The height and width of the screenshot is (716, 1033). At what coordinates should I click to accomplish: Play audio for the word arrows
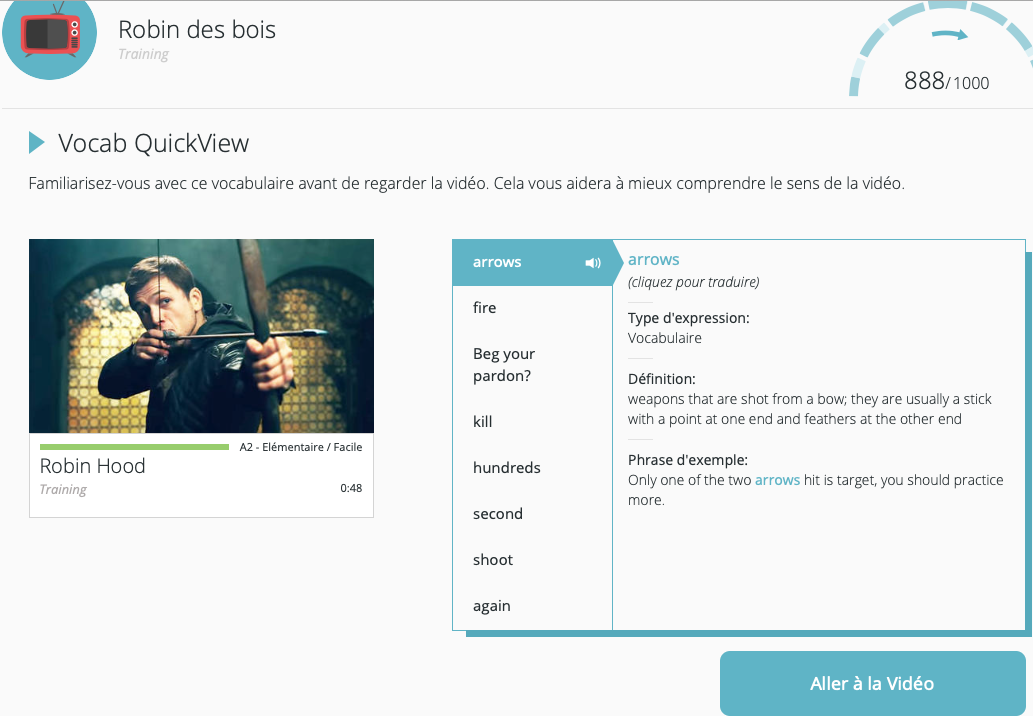pos(593,263)
